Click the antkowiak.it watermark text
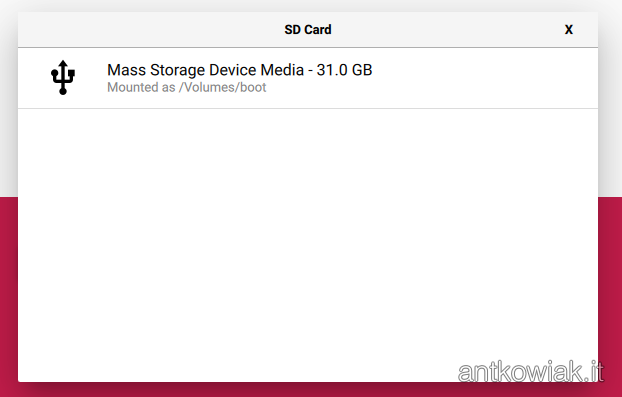Viewport: 622px width, 397px height. pyautogui.click(x=531, y=371)
